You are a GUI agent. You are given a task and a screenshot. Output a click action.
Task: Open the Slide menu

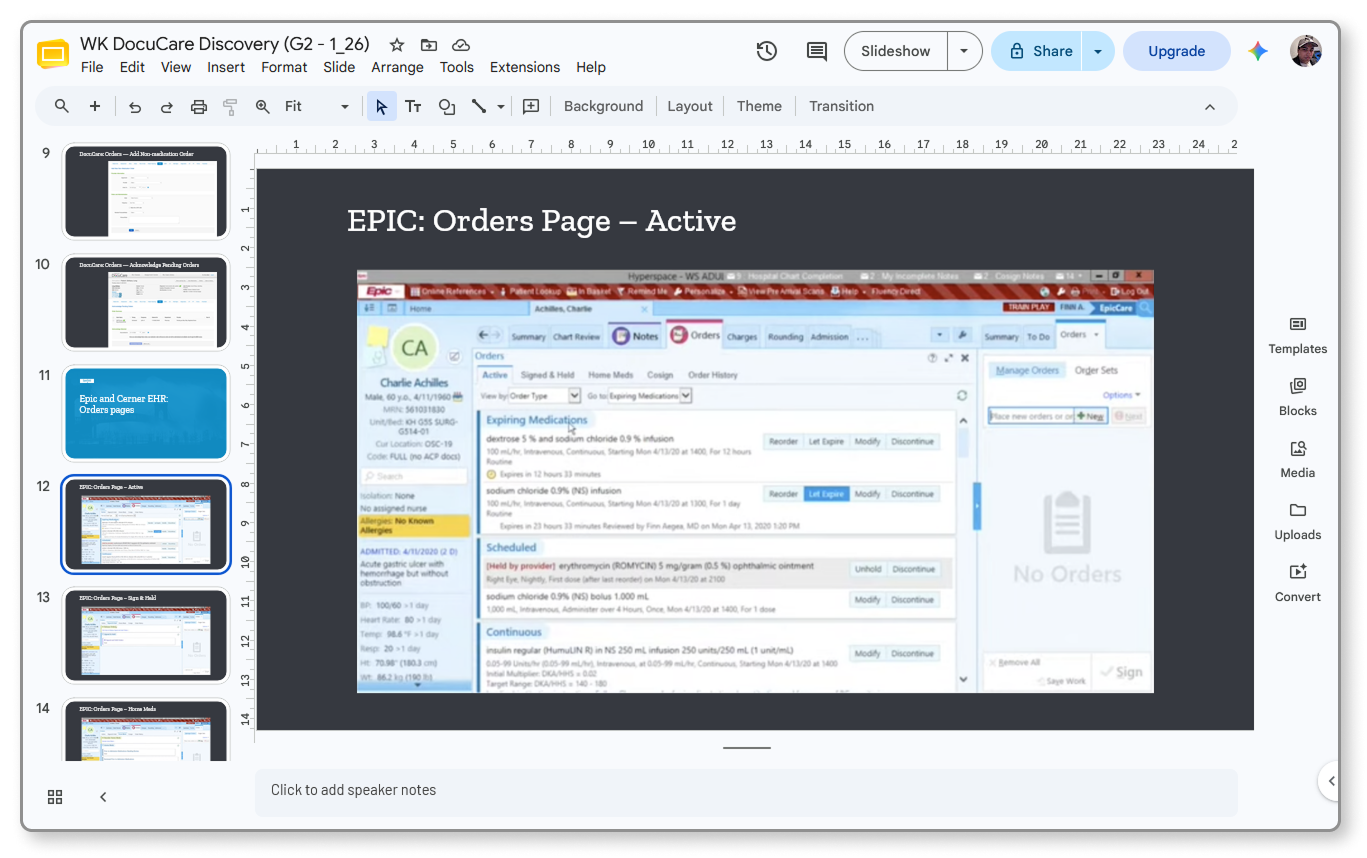click(x=339, y=67)
